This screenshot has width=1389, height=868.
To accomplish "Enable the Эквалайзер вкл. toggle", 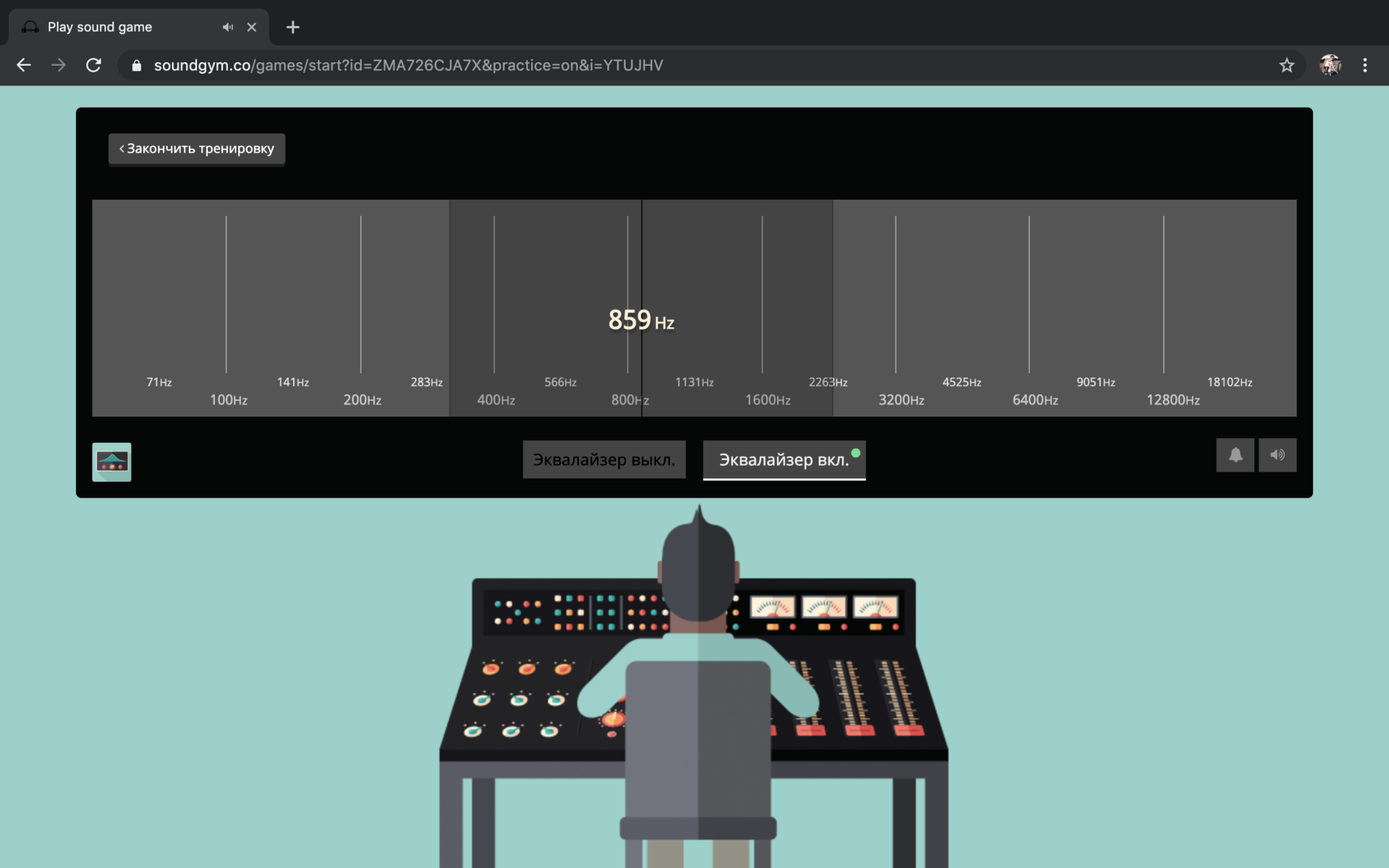I will click(x=784, y=459).
